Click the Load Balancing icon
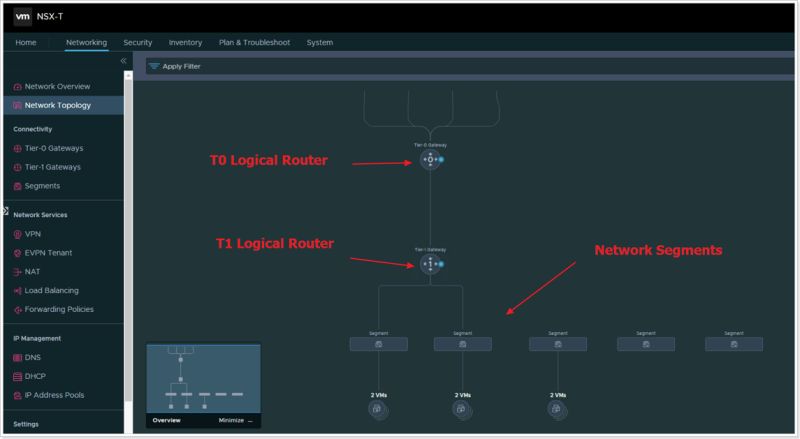 click(x=17, y=291)
